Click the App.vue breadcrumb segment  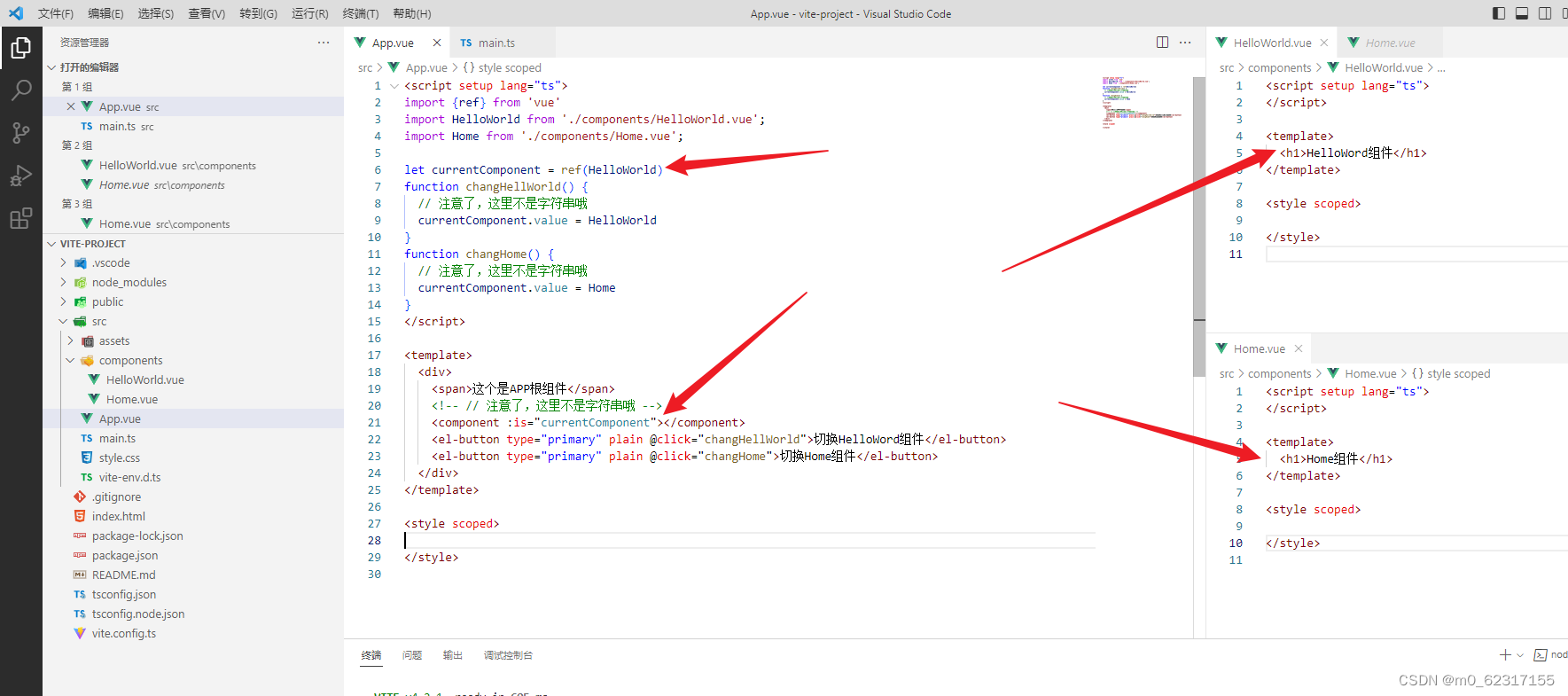coord(426,67)
